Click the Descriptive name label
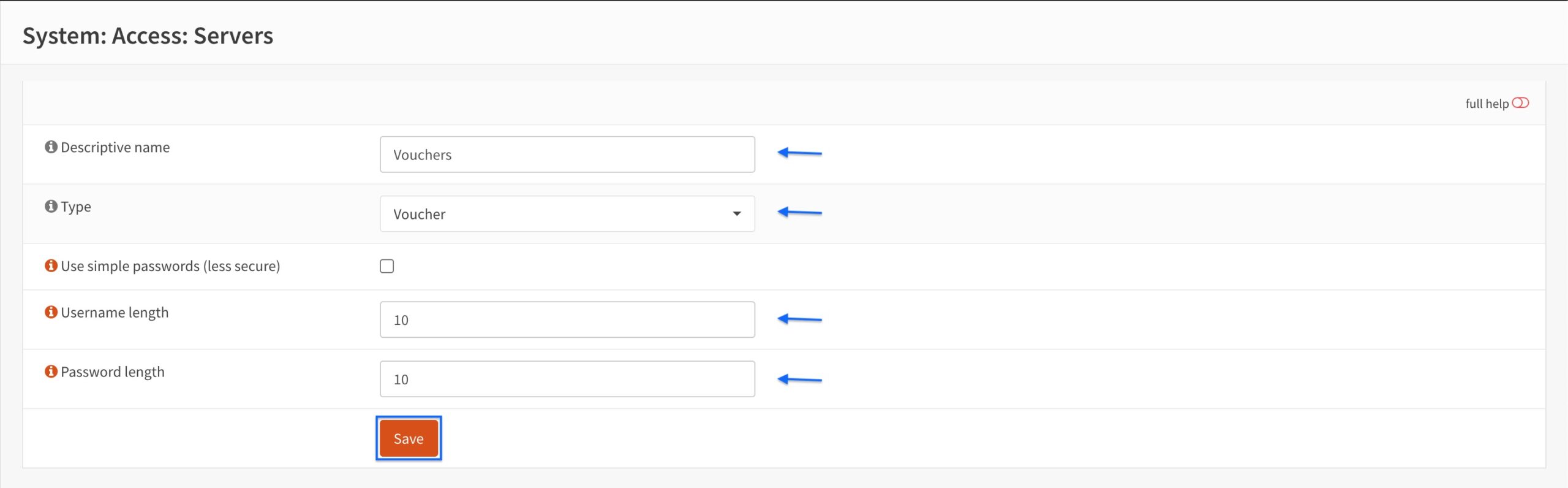The image size is (1568, 488). [x=115, y=147]
